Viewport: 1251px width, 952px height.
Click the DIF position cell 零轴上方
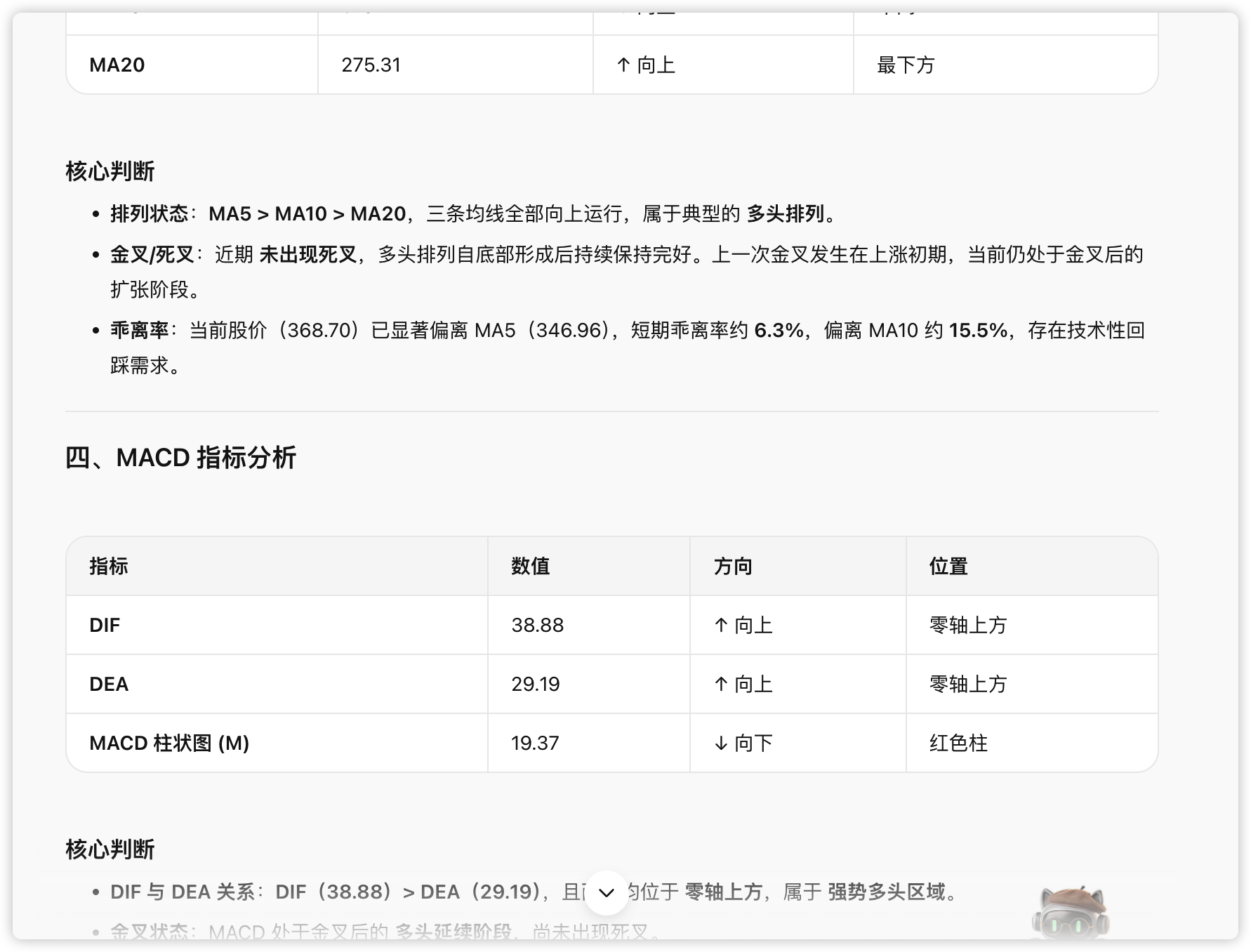[x=968, y=625]
